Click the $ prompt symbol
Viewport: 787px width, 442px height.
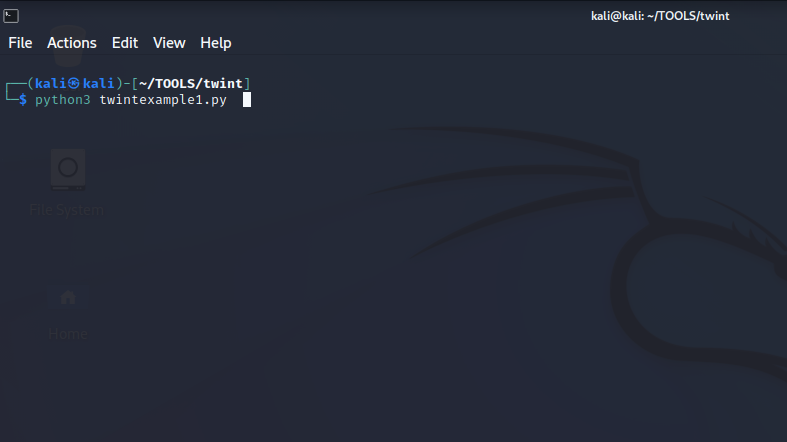click(x=23, y=100)
